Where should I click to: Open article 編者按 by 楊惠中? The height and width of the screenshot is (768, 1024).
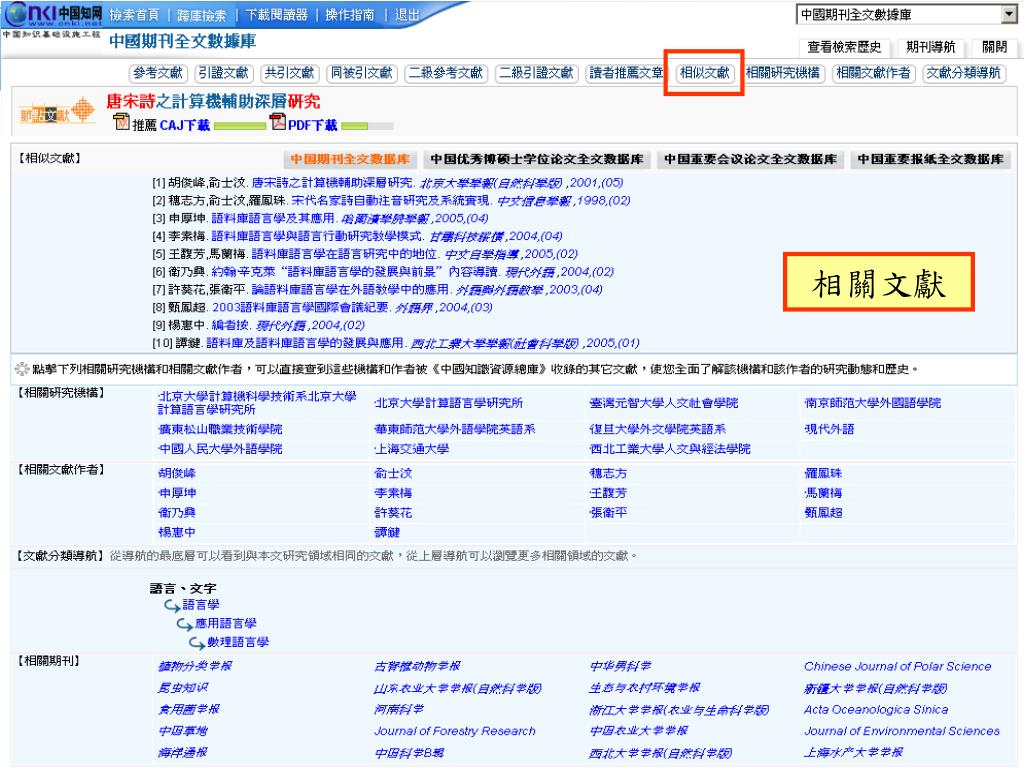[230, 325]
